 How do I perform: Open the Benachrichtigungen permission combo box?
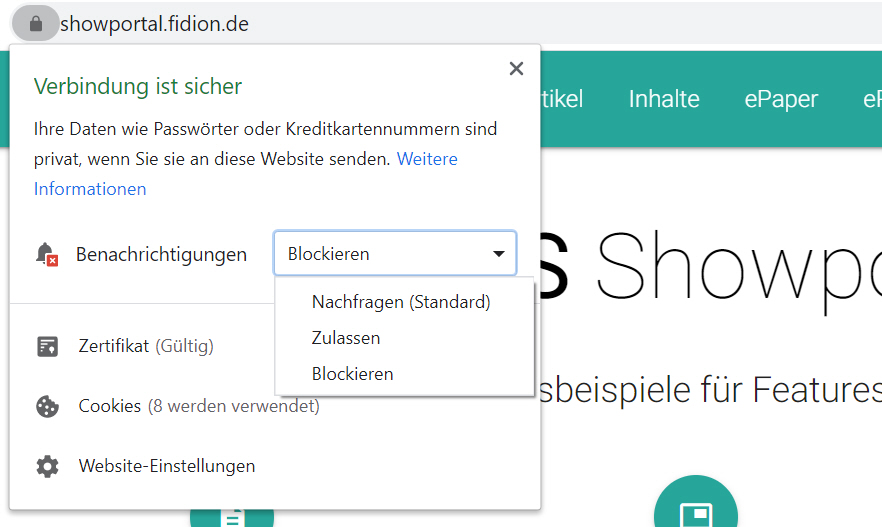[x=394, y=254]
